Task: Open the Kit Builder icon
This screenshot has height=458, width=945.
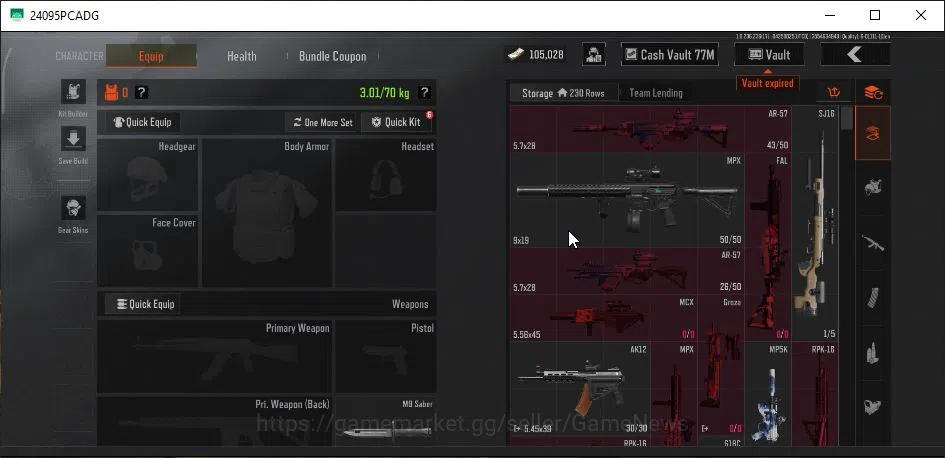Action: click(73, 92)
